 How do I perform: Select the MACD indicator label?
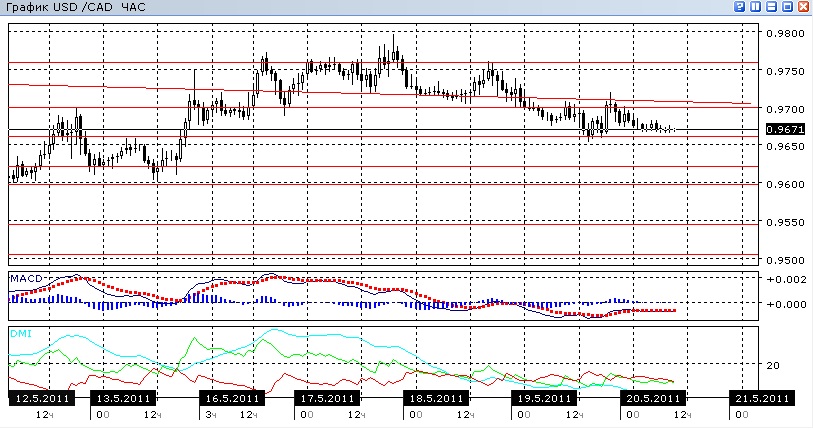click(26, 279)
